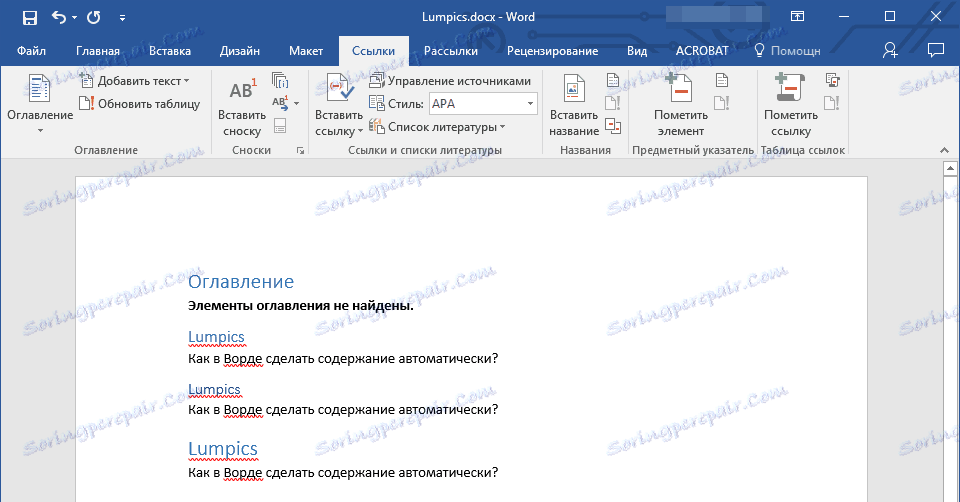Switch to the Вид tab

[x=637, y=51]
